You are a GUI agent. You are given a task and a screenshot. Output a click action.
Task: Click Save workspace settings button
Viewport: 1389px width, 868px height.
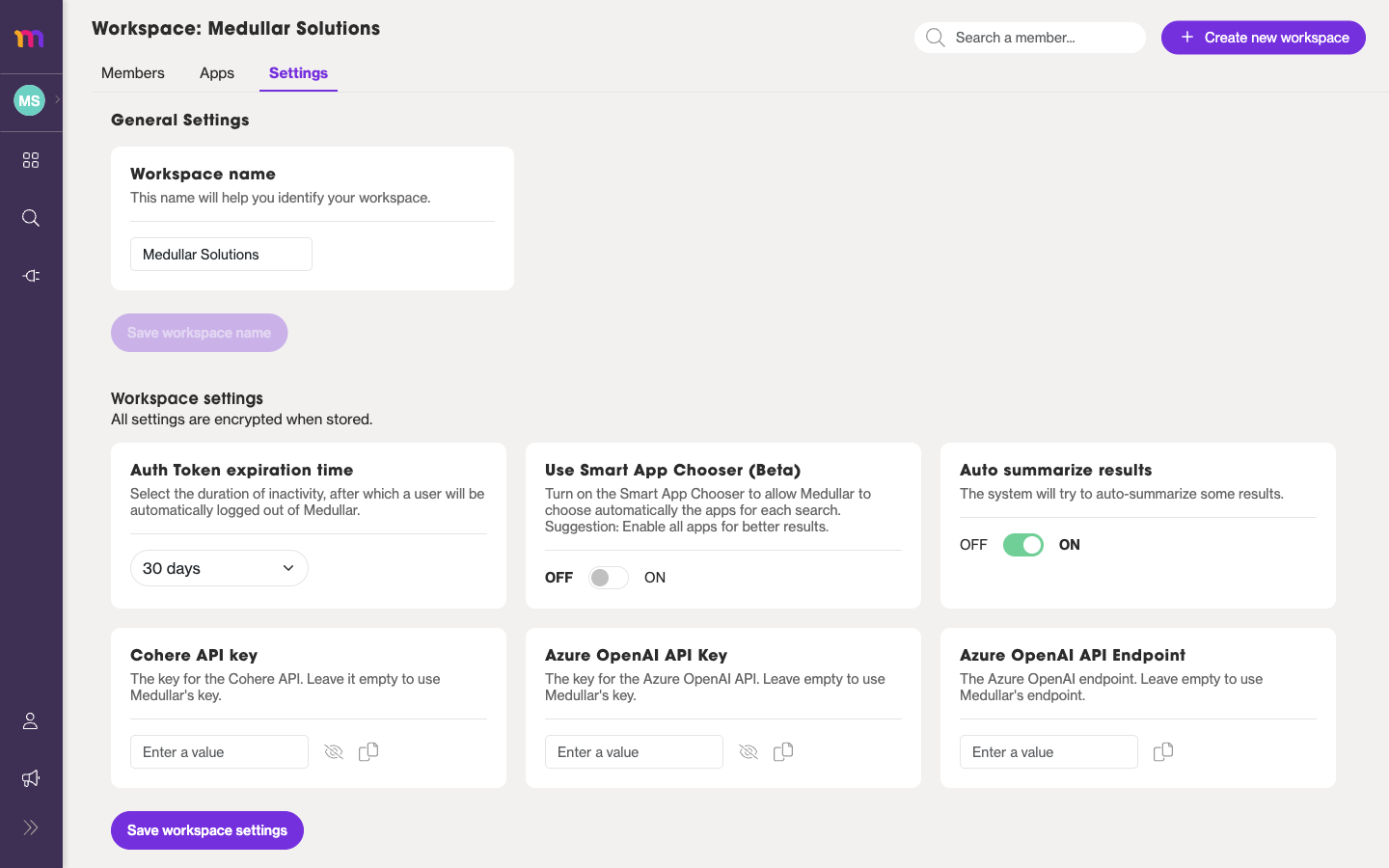coord(207,830)
